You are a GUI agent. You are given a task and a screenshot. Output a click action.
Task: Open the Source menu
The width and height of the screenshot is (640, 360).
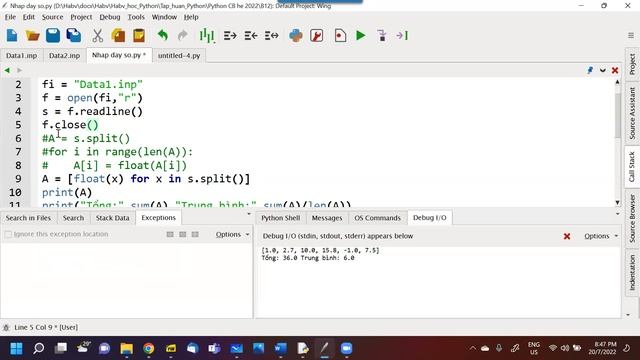[x=53, y=17]
